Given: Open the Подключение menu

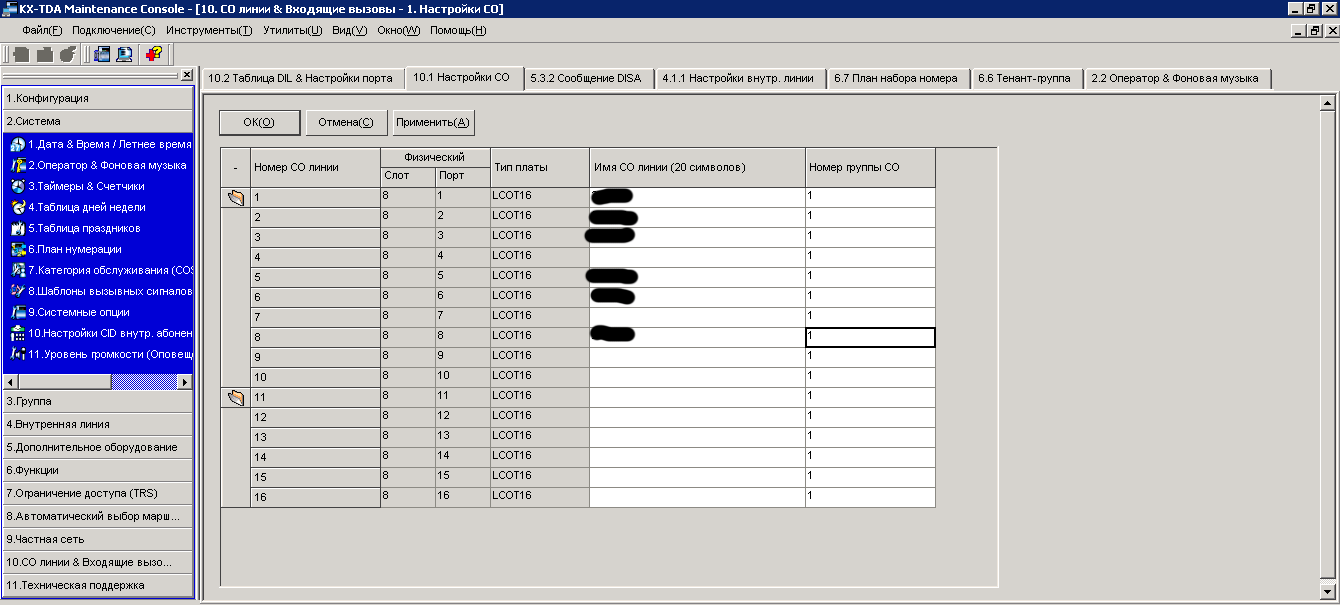Looking at the screenshot, I should click(114, 30).
